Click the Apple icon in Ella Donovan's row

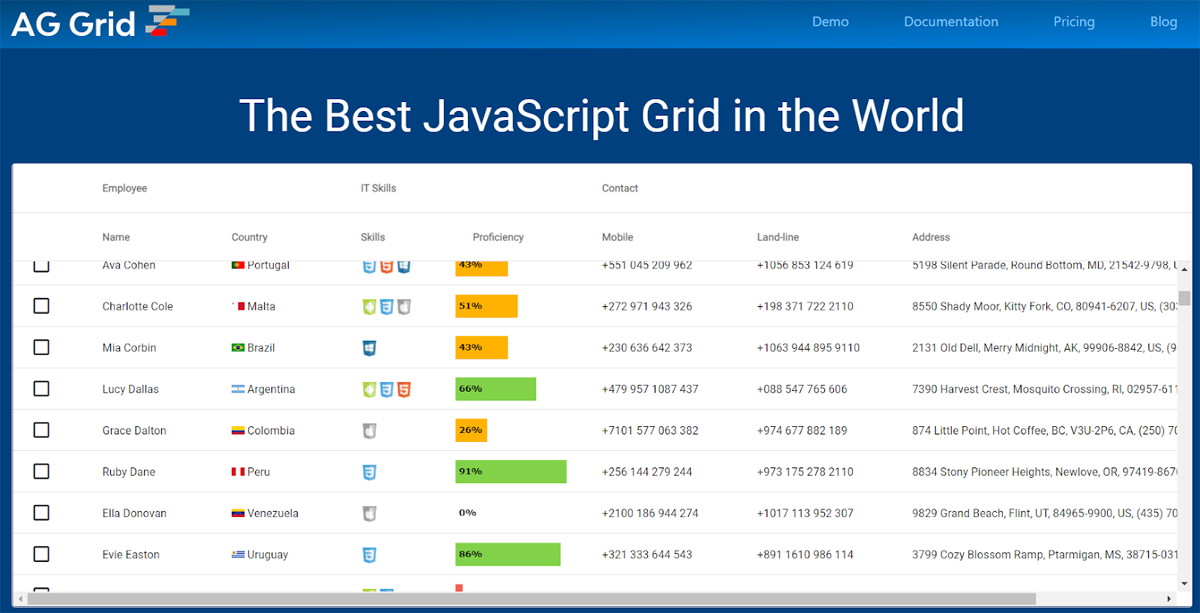pyautogui.click(x=369, y=513)
